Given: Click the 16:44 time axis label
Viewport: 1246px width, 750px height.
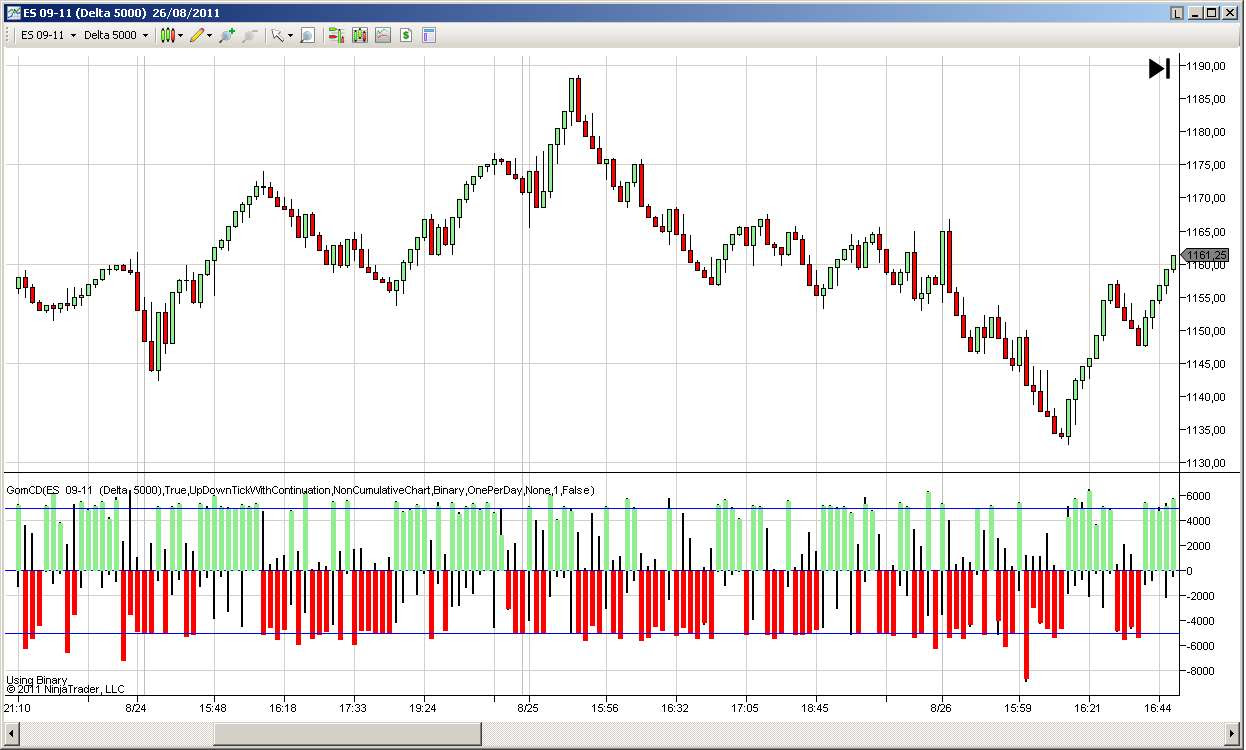Looking at the screenshot, I should pyautogui.click(x=1158, y=708).
